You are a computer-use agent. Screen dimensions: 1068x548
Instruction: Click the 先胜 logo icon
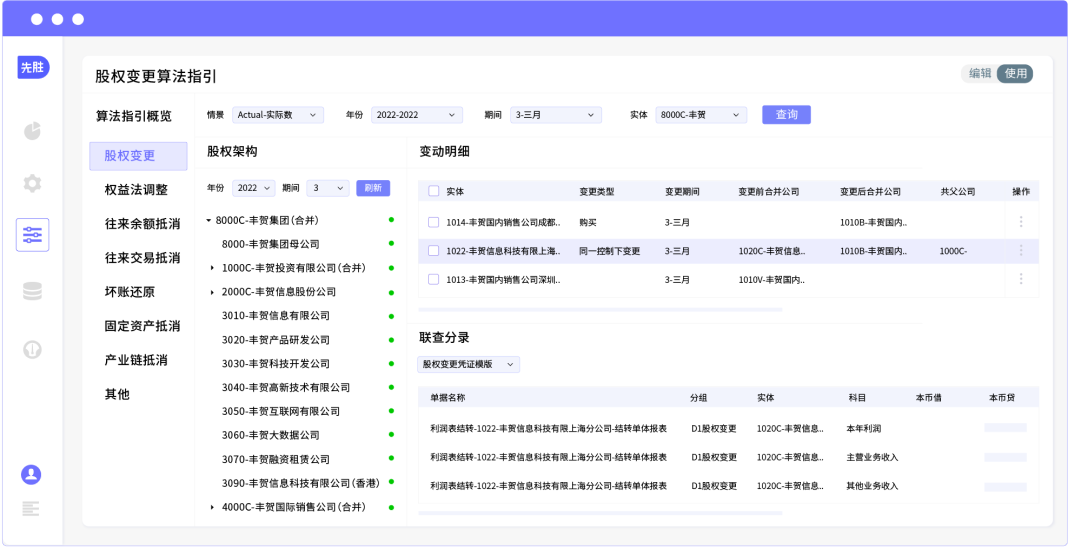click(x=32, y=68)
